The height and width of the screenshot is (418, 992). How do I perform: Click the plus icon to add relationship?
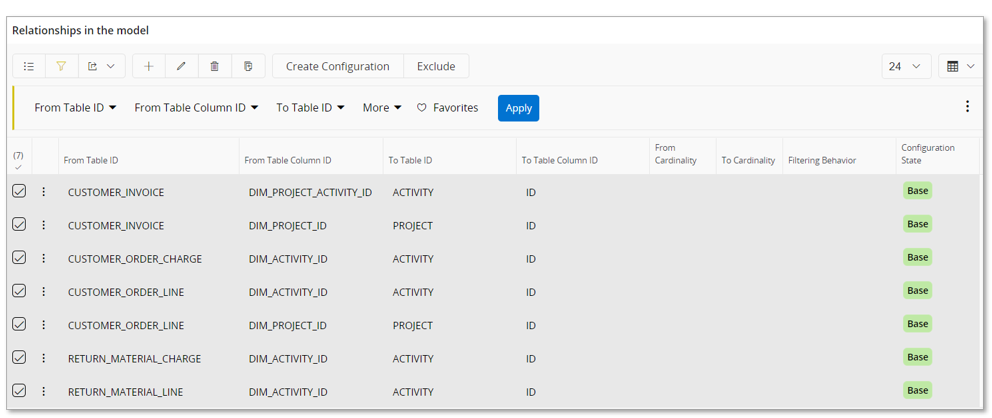[148, 67]
